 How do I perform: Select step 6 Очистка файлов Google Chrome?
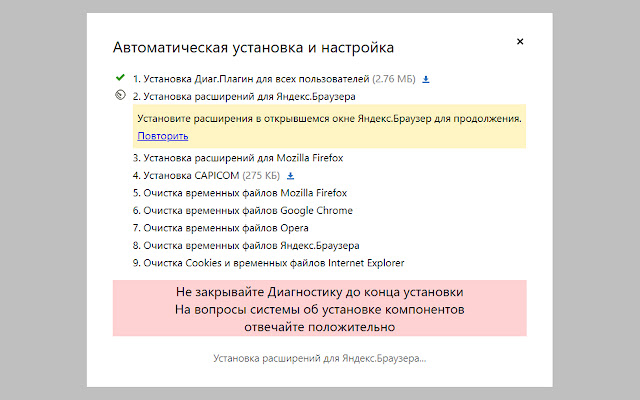point(242,211)
